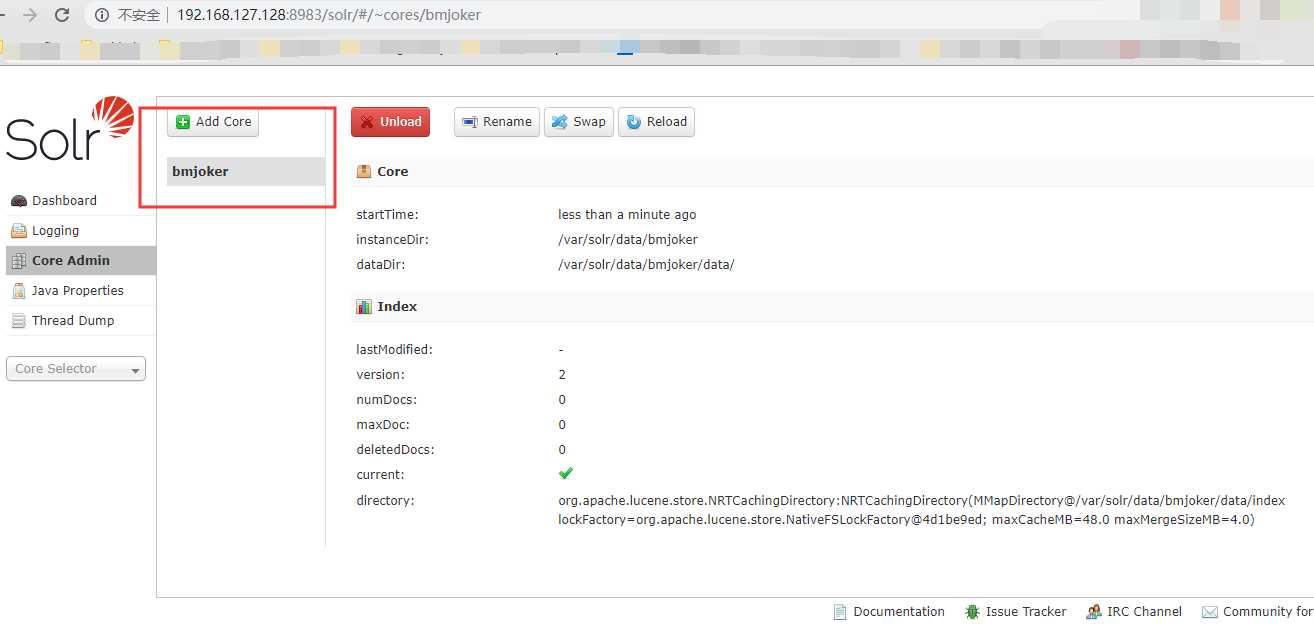Click the Solr logo

coord(70,130)
